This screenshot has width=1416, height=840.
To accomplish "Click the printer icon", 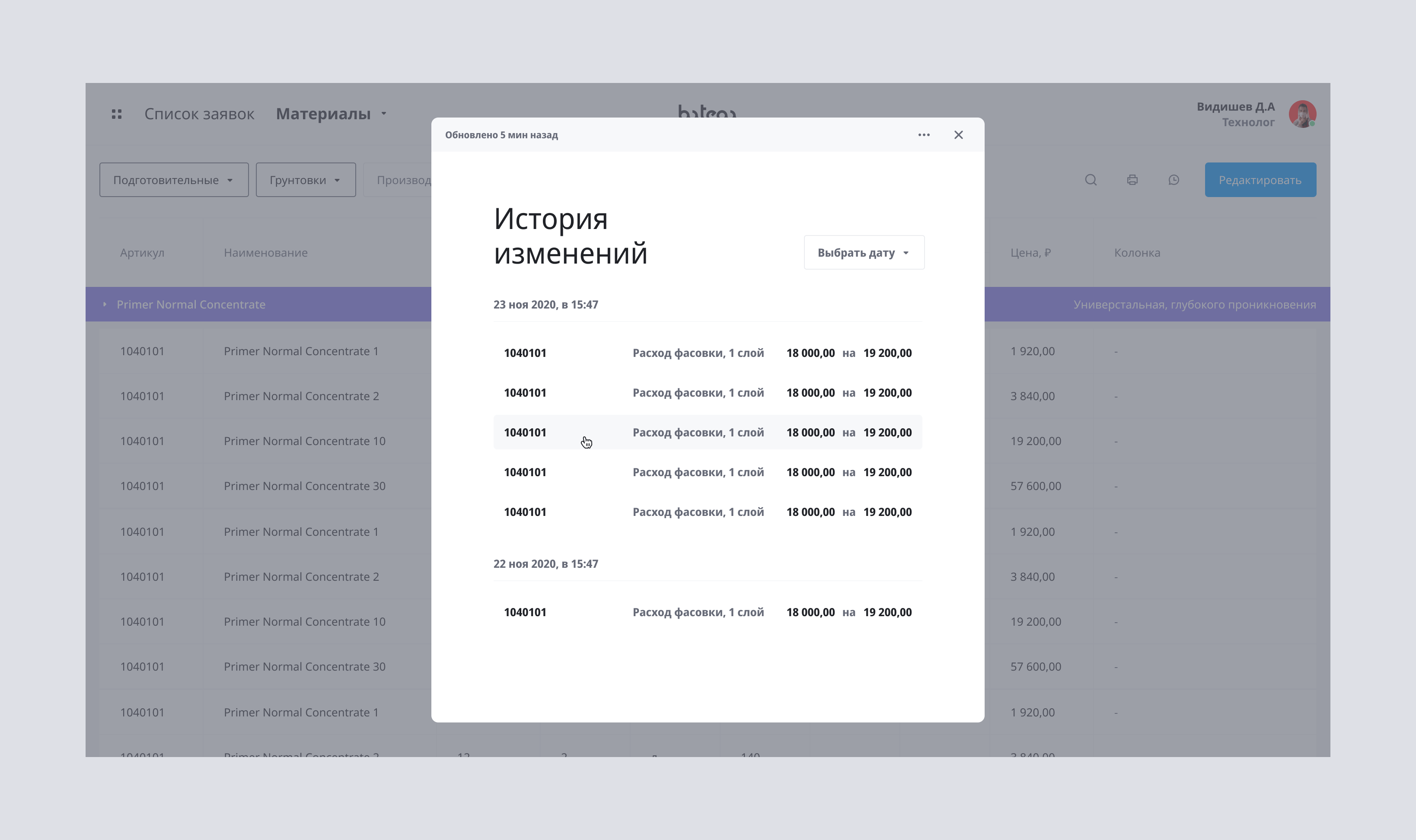I will point(1132,180).
